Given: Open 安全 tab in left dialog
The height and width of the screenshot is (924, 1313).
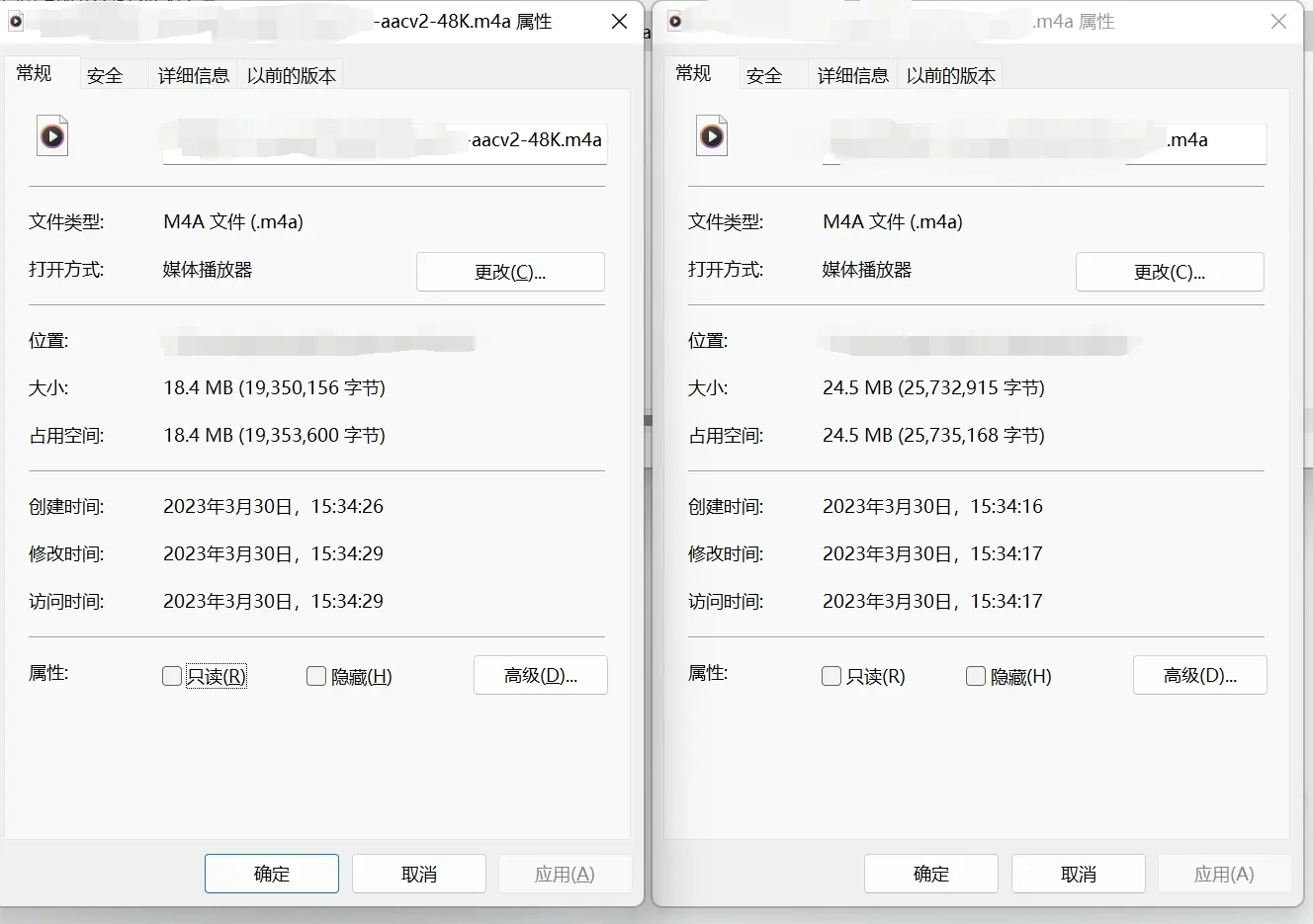Looking at the screenshot, I should tap(105, 75).
